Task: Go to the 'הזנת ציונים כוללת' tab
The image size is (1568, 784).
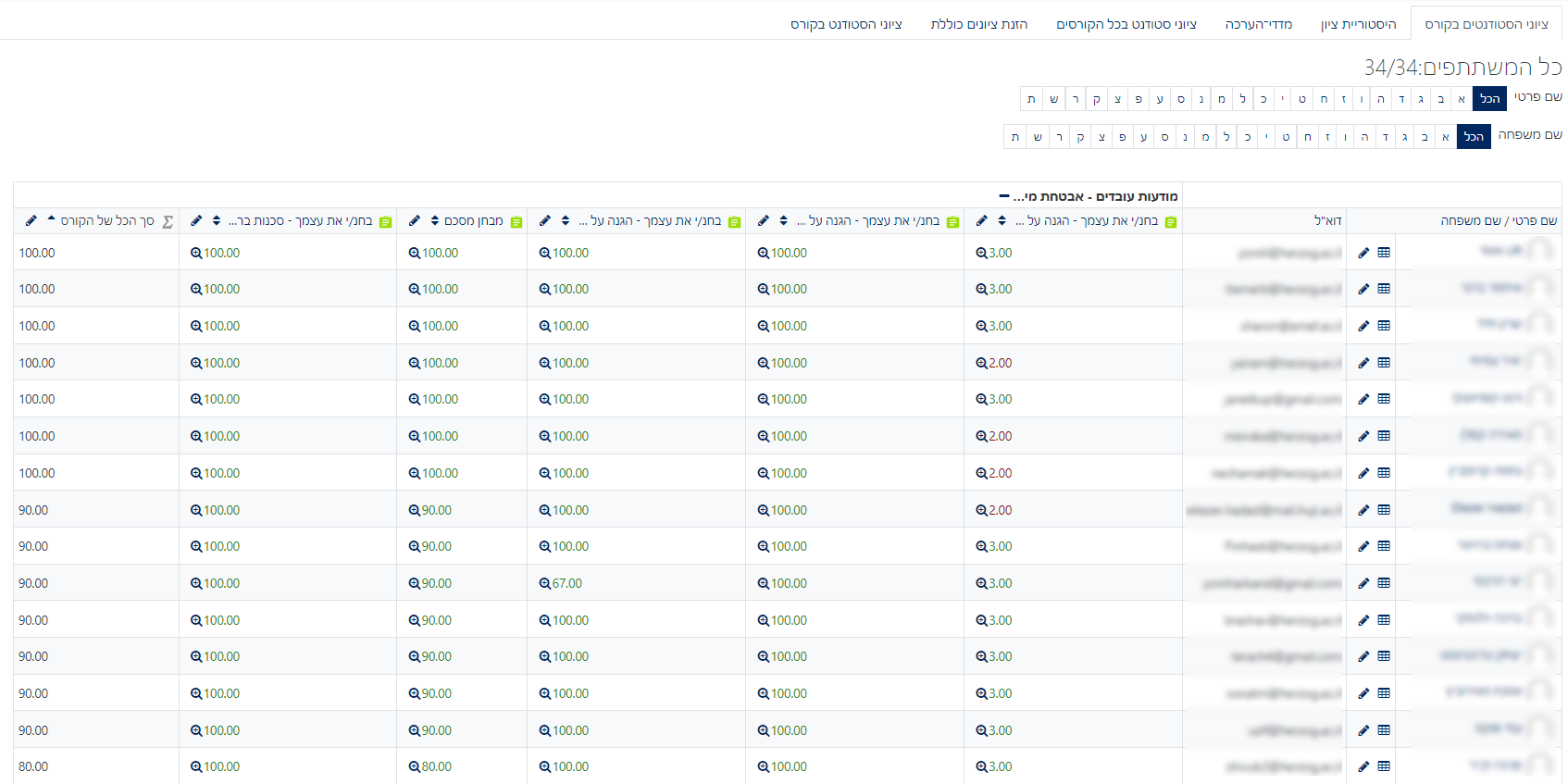Action: (x=979, y=24)
